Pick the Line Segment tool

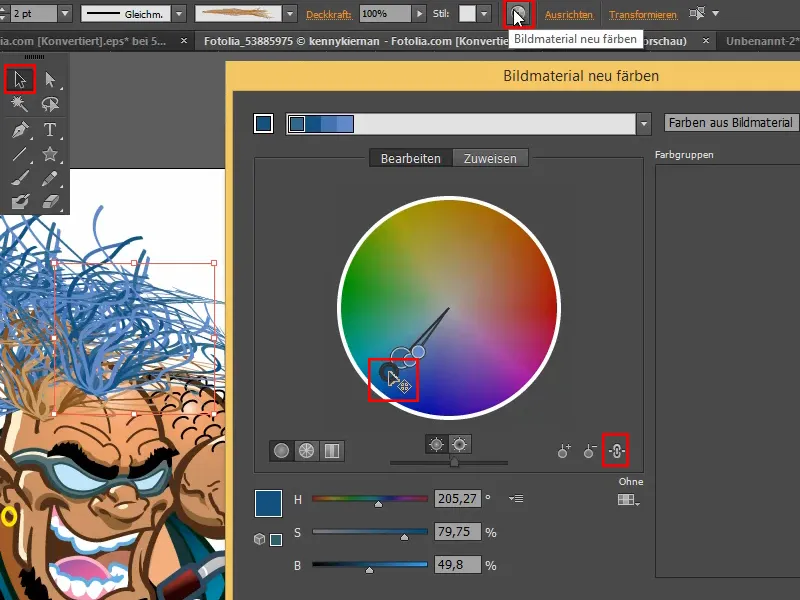point(20,154)
